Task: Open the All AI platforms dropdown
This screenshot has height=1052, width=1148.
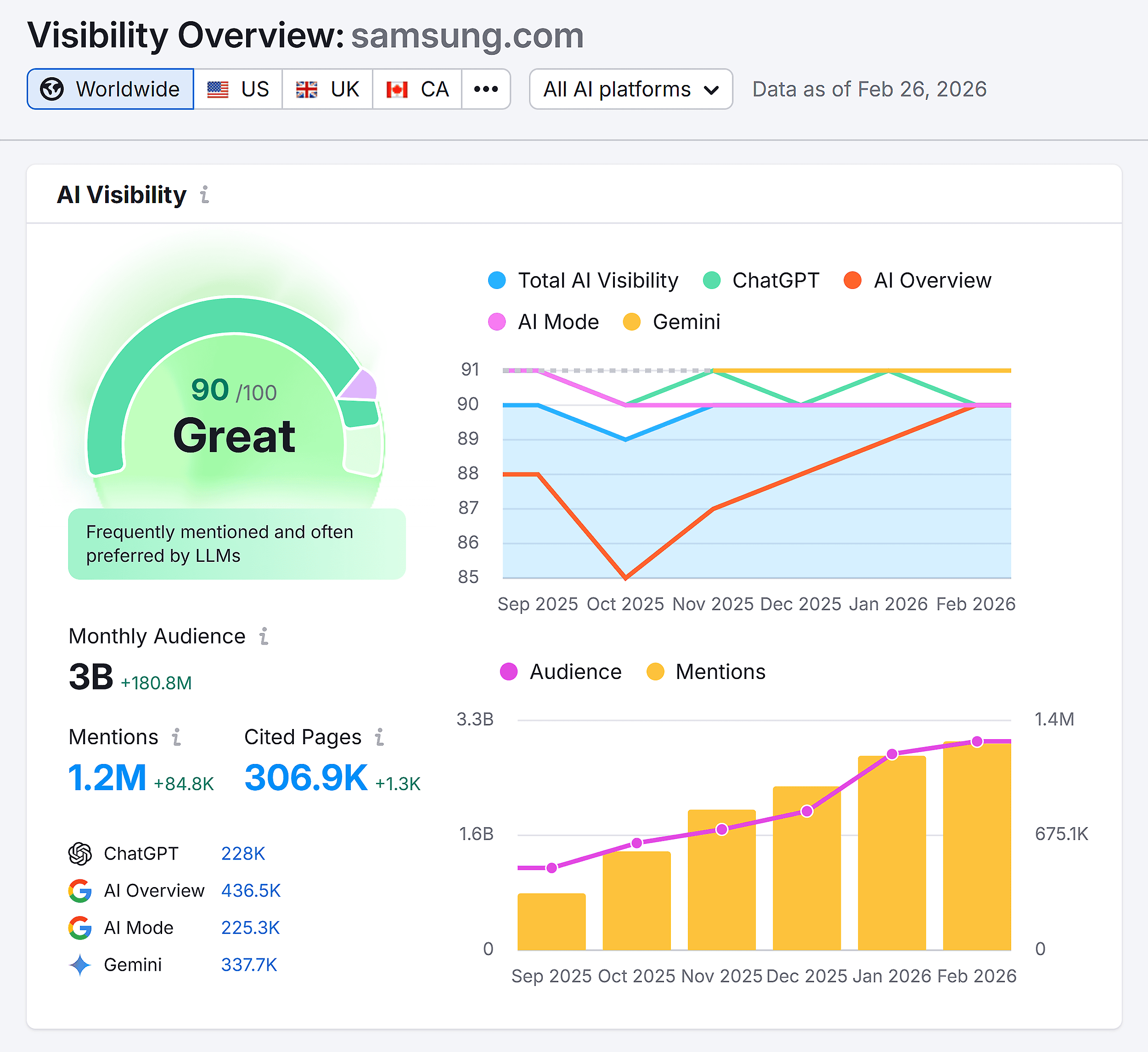Action: pos(630,90)
